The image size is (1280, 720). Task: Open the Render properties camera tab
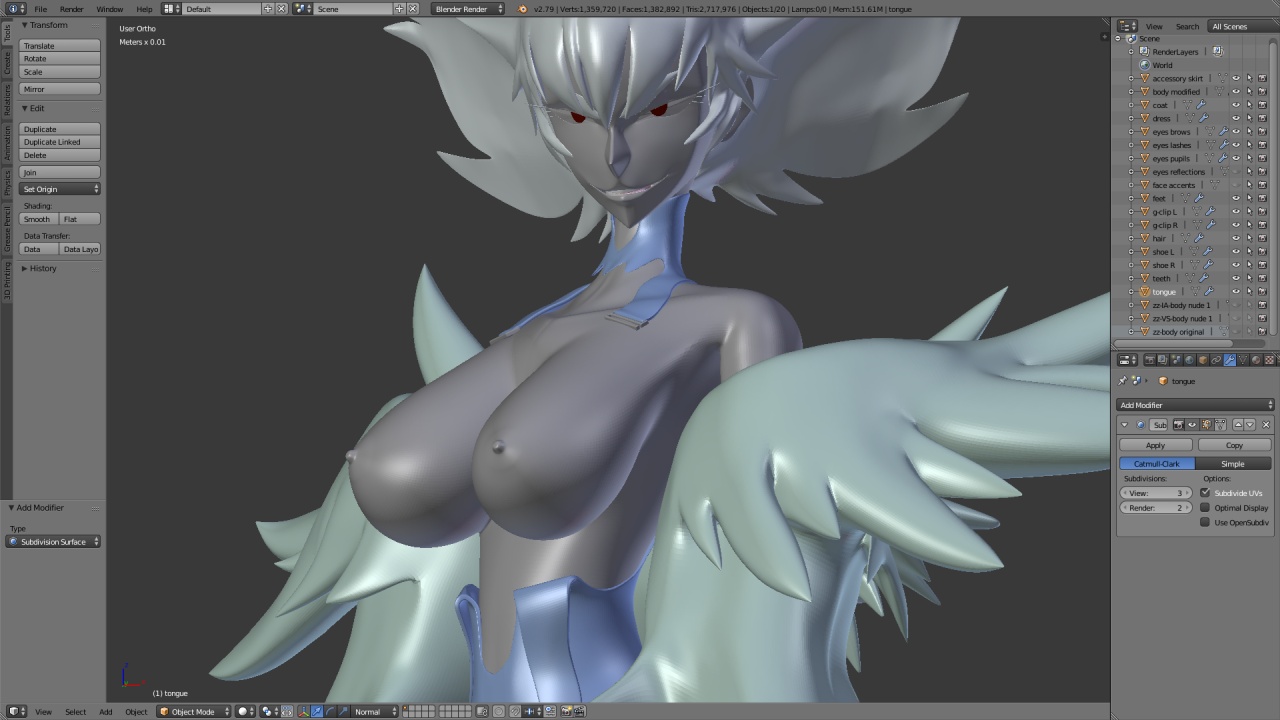pos(1150,360)
